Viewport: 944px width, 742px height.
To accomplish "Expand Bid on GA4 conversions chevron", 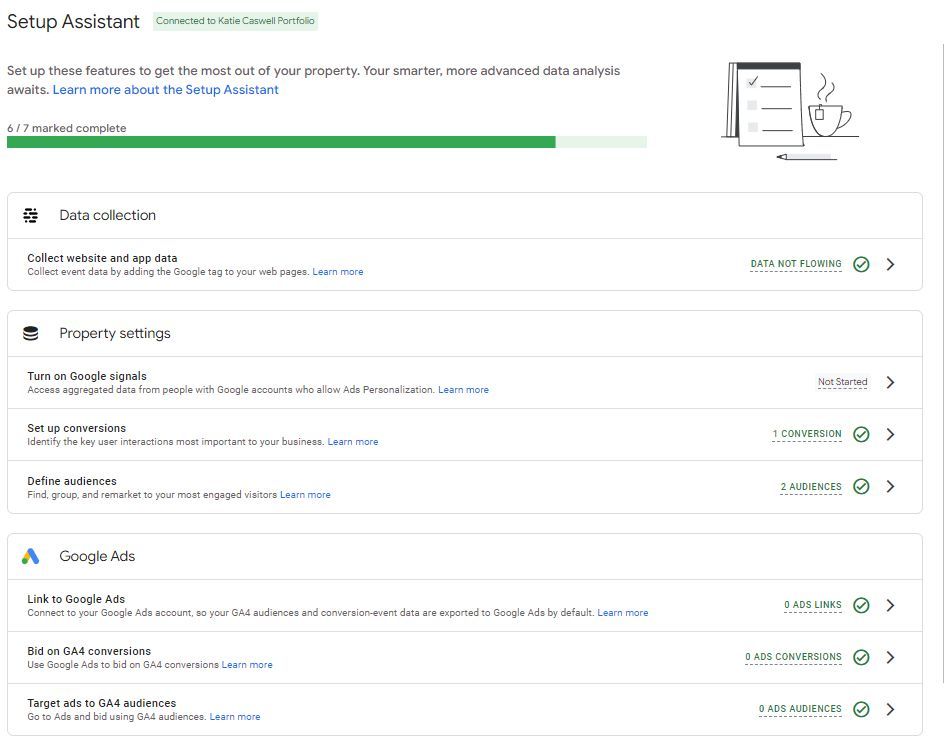I will coord(890,657).
